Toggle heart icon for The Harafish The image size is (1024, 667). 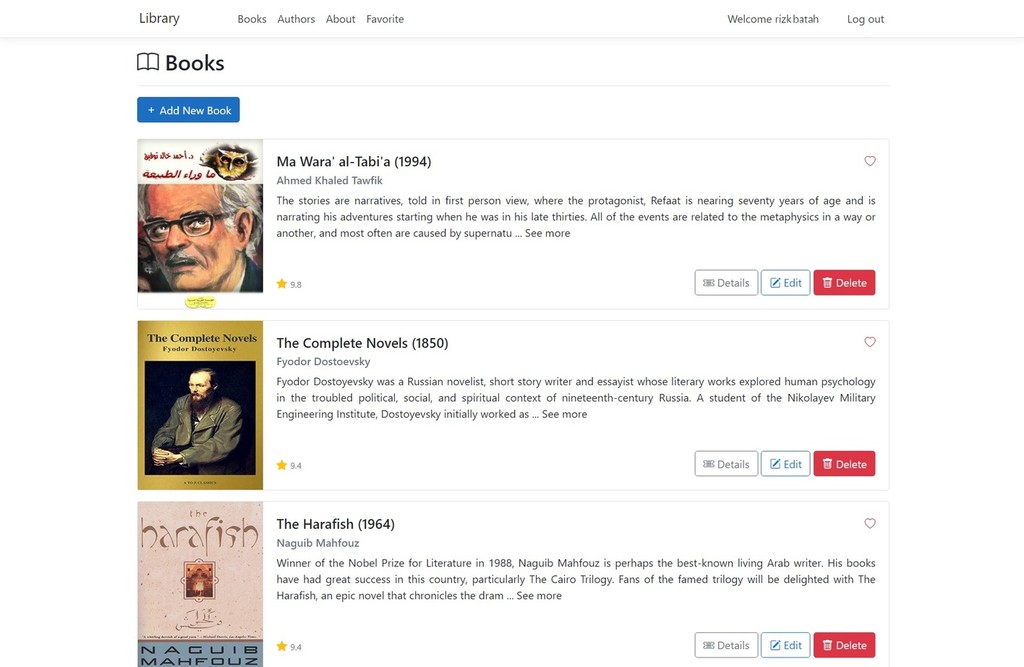coord(870,523)
